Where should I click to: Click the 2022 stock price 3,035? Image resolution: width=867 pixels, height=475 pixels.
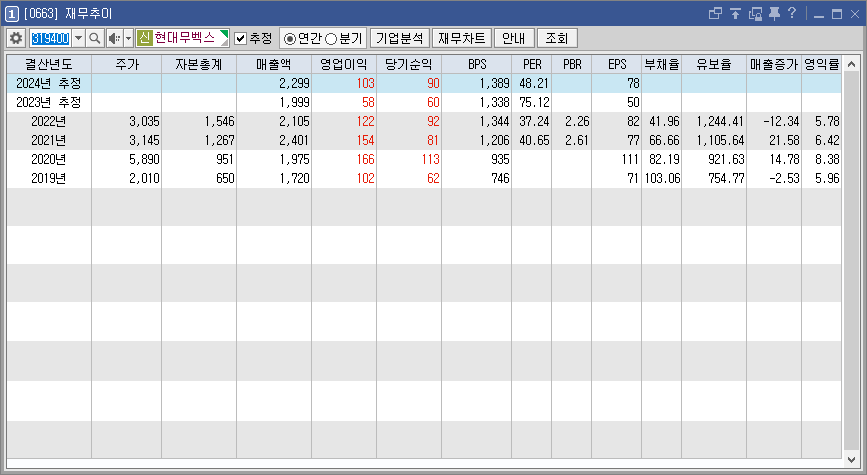[x=144, y=121]
